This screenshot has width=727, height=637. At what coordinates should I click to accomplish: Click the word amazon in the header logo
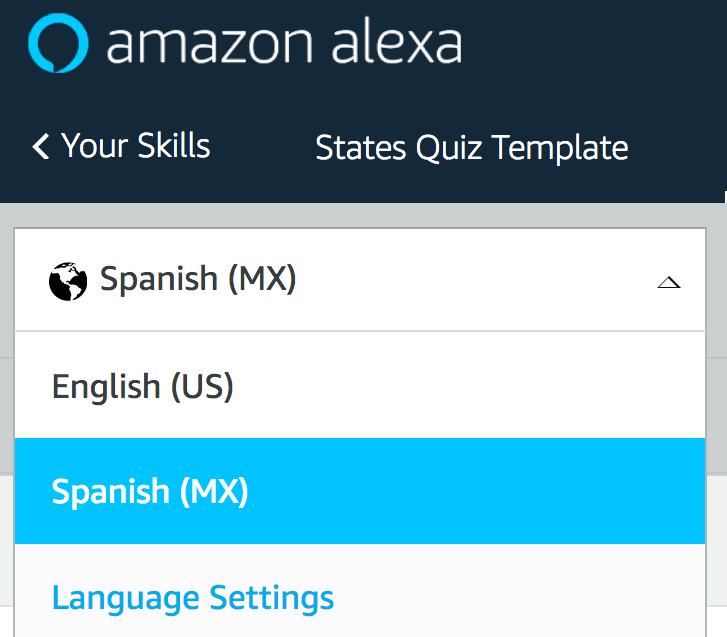coord(210,45)
